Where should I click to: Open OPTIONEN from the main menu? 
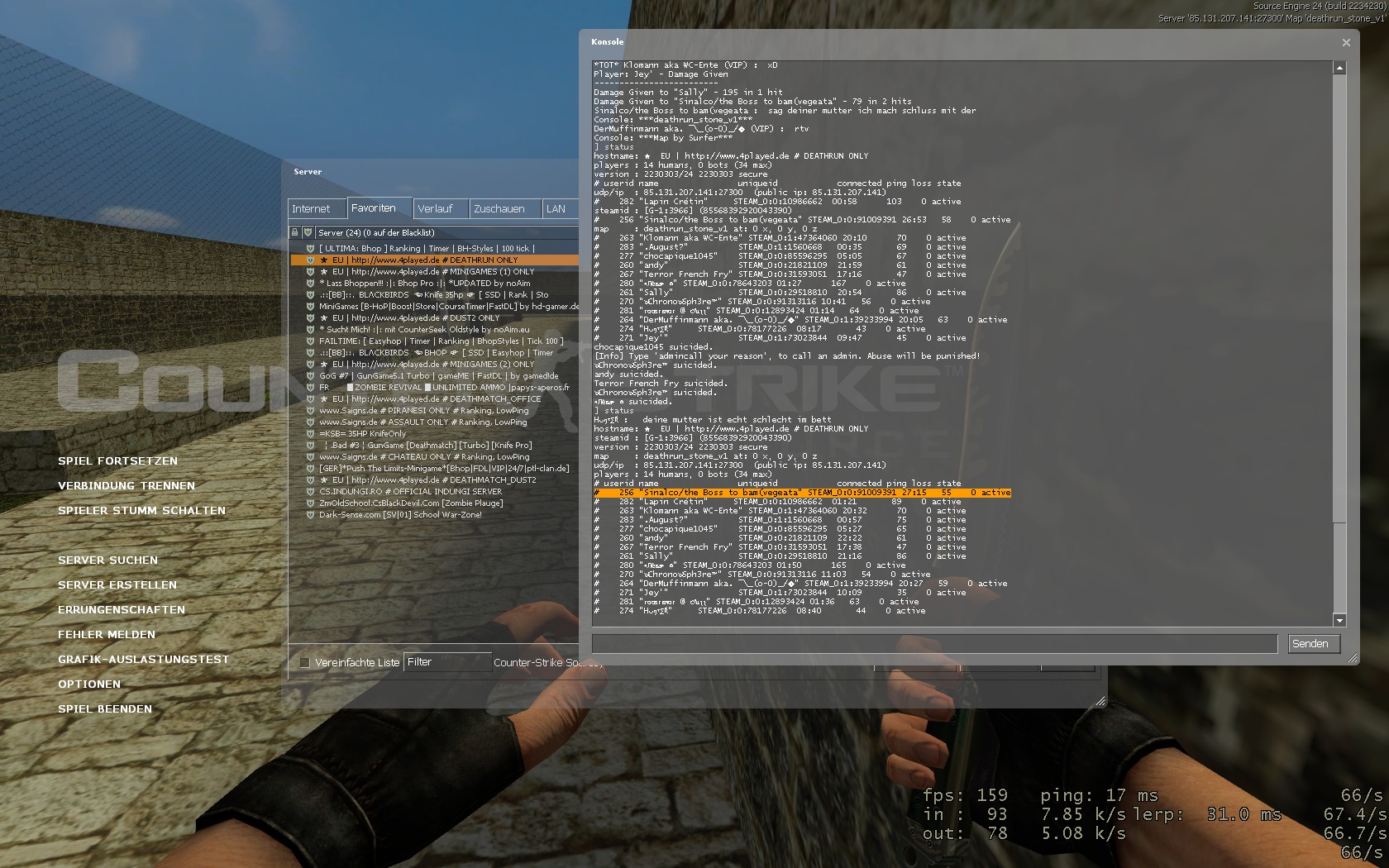click(x=89, y=684)
